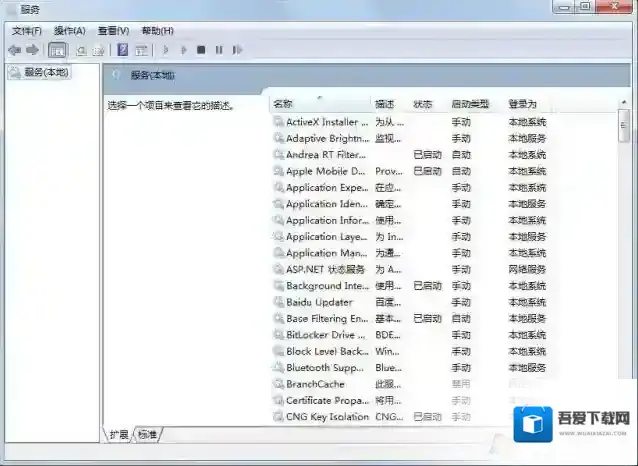Click the Refresh toolbar icon
Image resolution: width=638 pixels, height=466 pixels.
(x=81, y=50)
